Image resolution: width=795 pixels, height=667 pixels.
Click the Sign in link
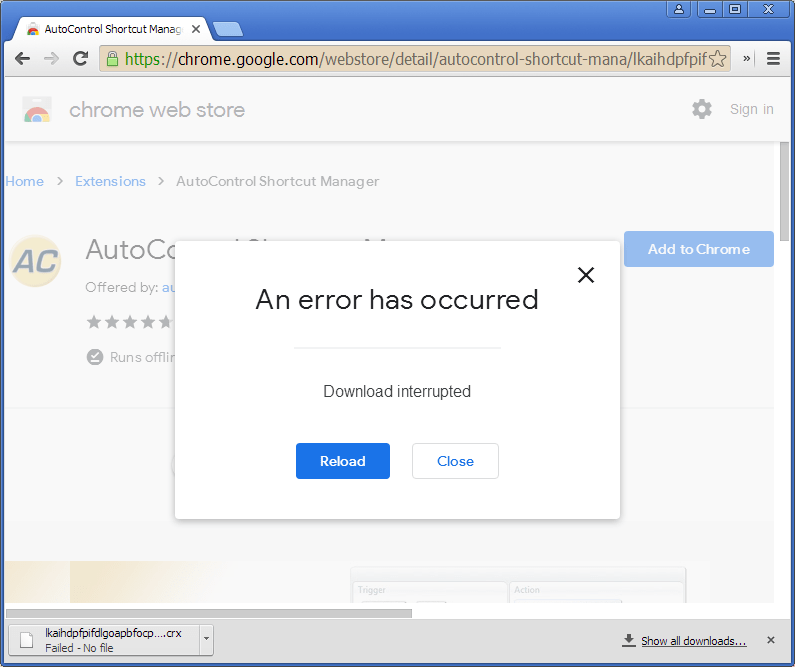click(x=751, y=109)
